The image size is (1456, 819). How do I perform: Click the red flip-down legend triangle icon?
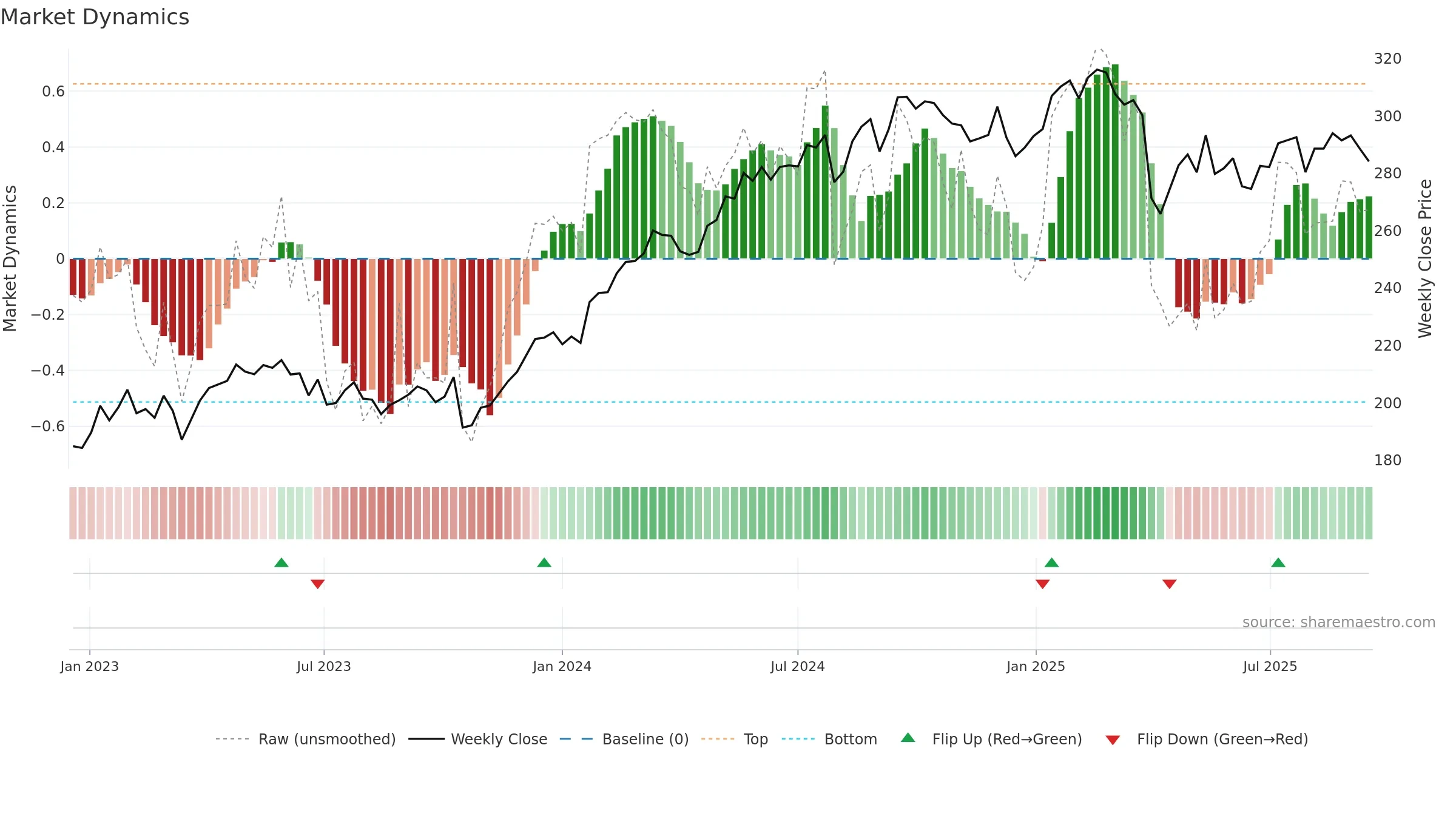[x=1113, y=740]
